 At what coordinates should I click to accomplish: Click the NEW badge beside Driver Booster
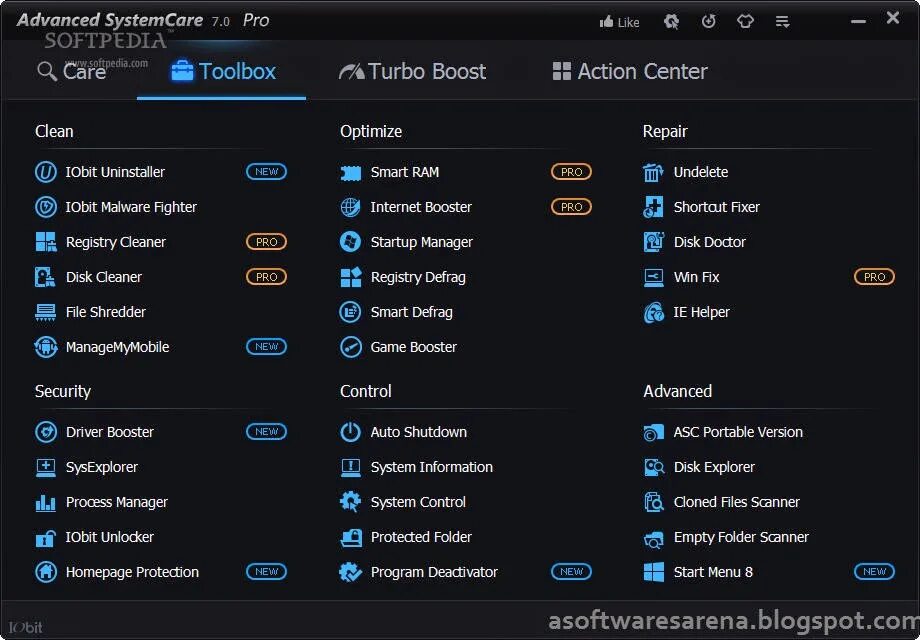(x=266, y=432)
